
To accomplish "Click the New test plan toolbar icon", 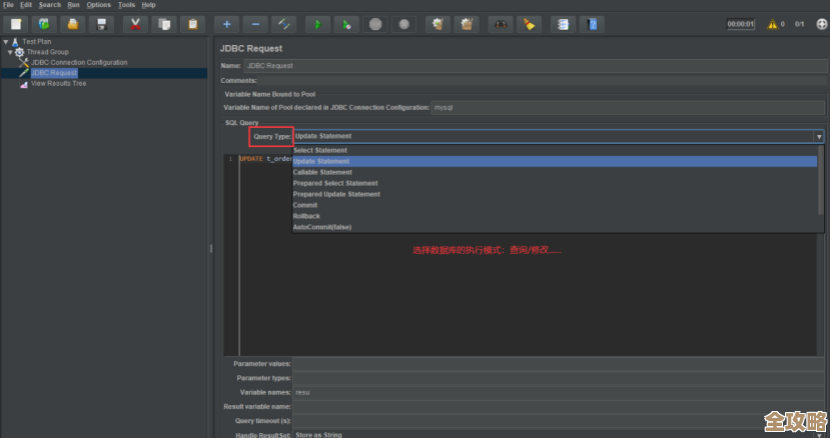I will coord(15,24).
